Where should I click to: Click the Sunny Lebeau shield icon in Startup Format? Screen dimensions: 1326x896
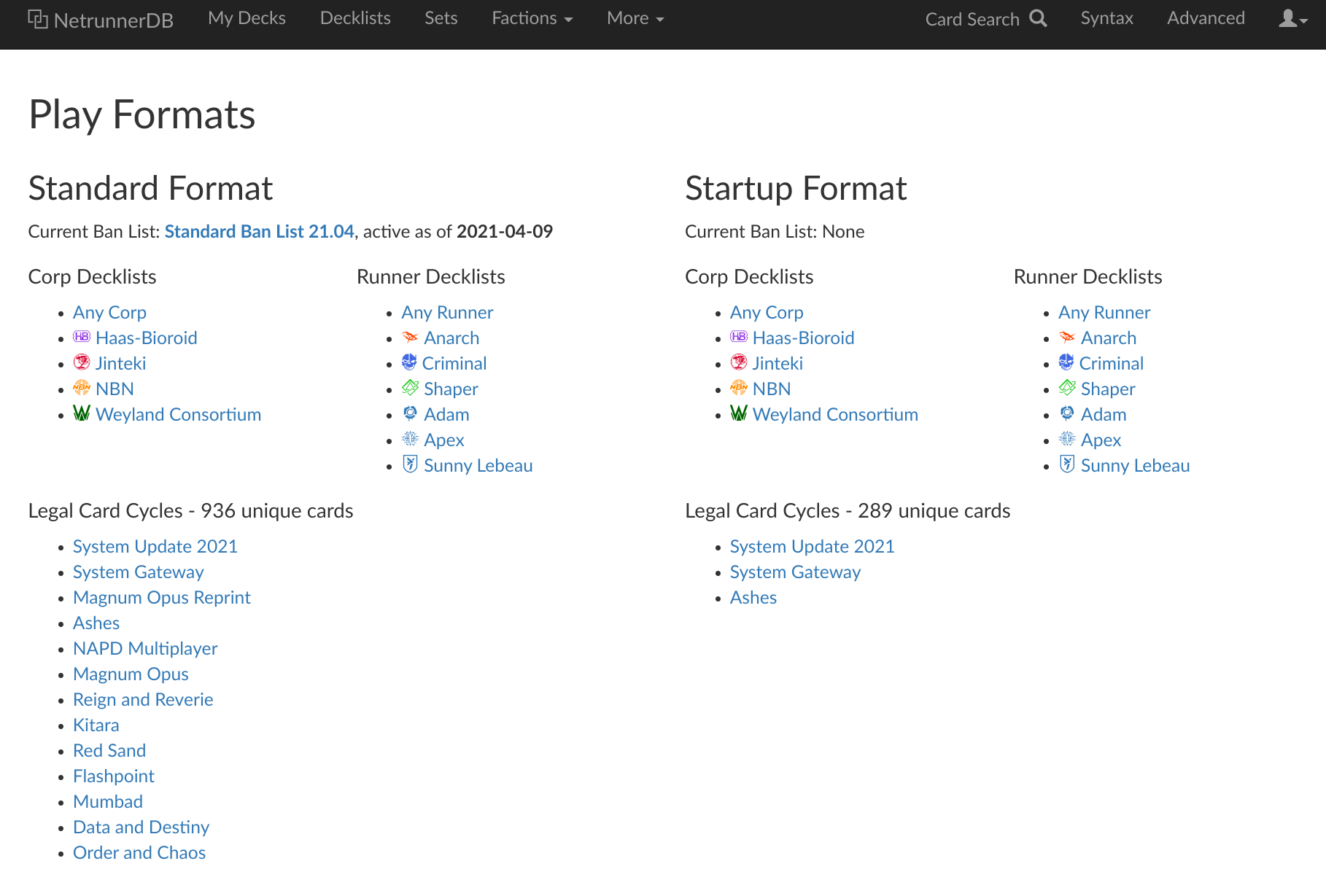1067,464
